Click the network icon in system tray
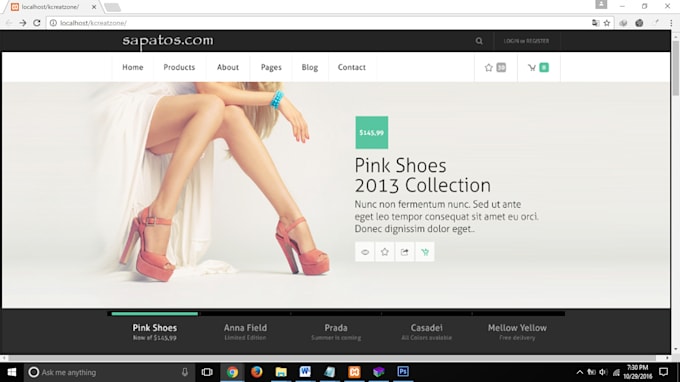The width and height of the screenshot is (680, 382). pos(616,372)
